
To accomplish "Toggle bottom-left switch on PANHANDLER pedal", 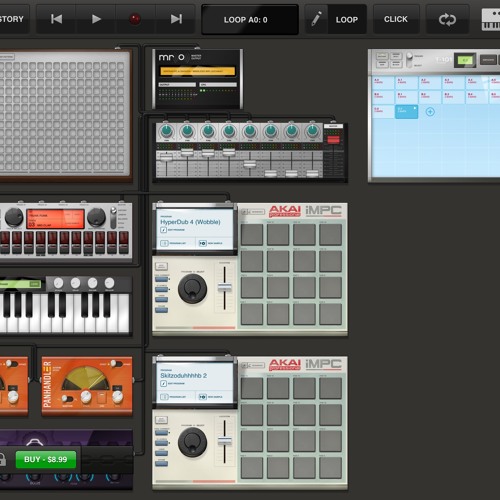I will (x=68, y=399).
